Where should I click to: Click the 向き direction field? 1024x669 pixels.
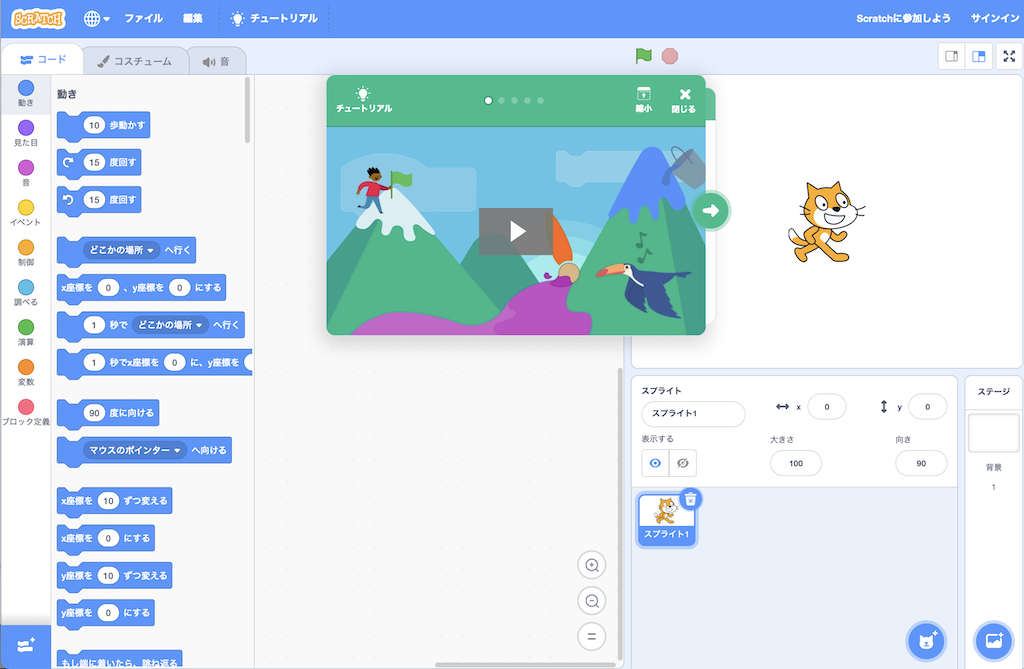coord(921,463)
